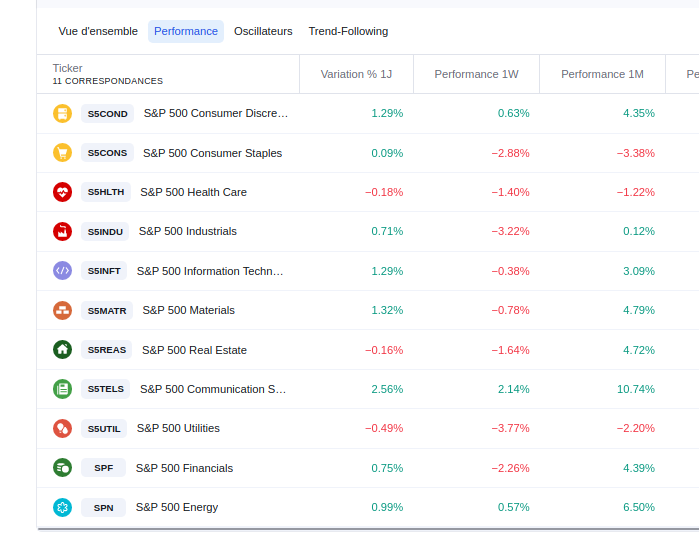Sort by Performance 1W column header
Screen dimensions: 699x547
point(477,74)
